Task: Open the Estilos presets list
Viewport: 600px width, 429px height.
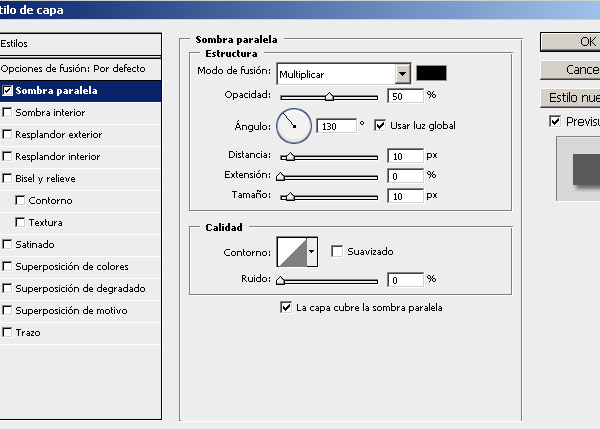Action: [80, 44]
